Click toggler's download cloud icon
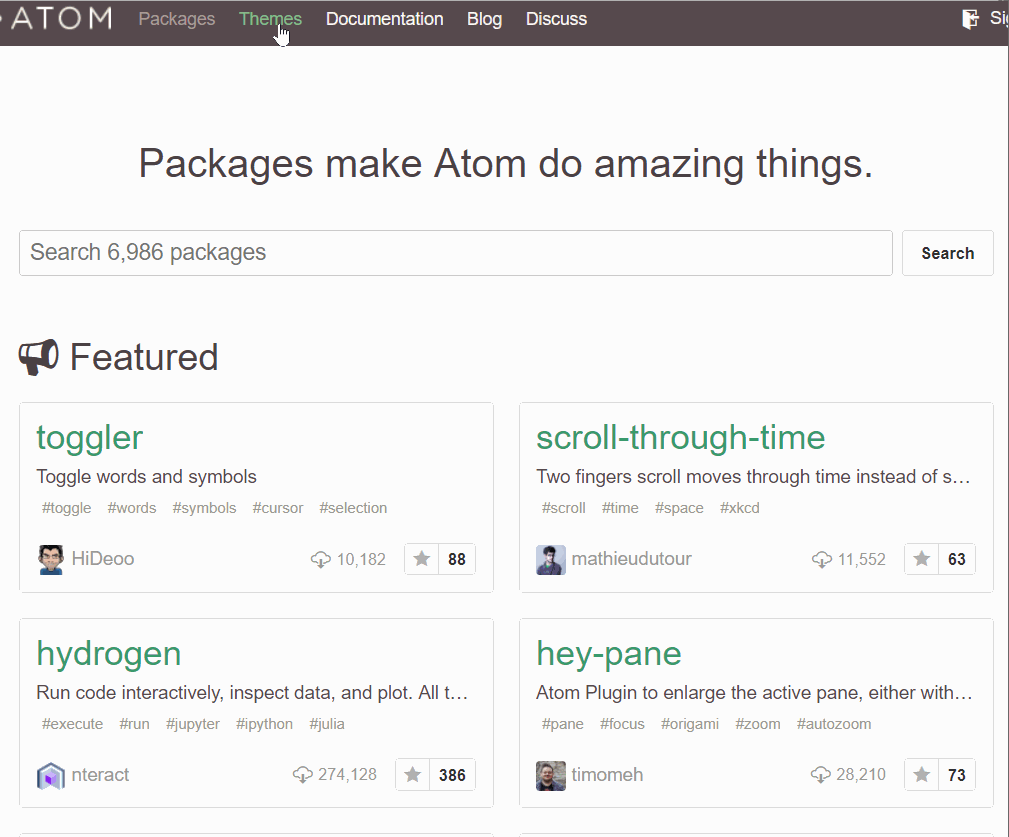The height and width of the screenshot is (837, 1009). point(320,560)
